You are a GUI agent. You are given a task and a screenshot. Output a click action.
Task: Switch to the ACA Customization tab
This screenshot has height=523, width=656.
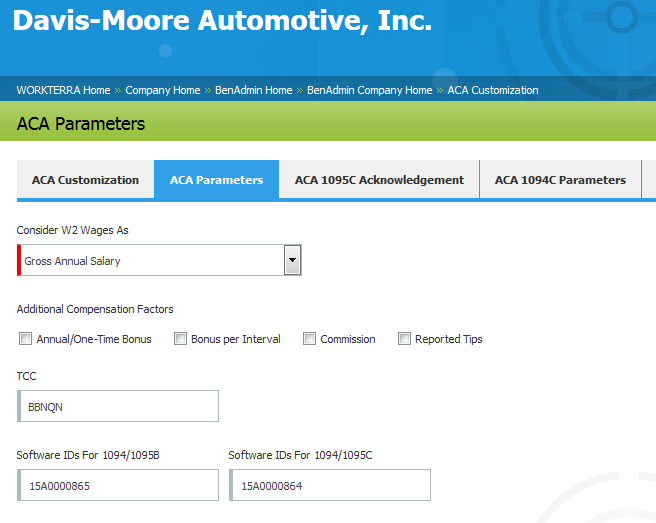click(x=85, y=179)
